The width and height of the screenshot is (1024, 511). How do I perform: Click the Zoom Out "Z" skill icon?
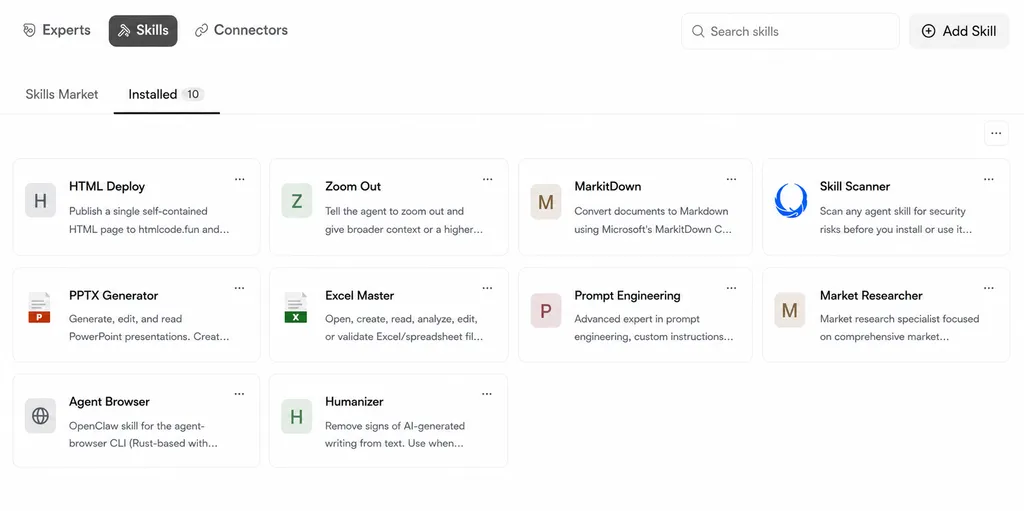pos(297,201)
